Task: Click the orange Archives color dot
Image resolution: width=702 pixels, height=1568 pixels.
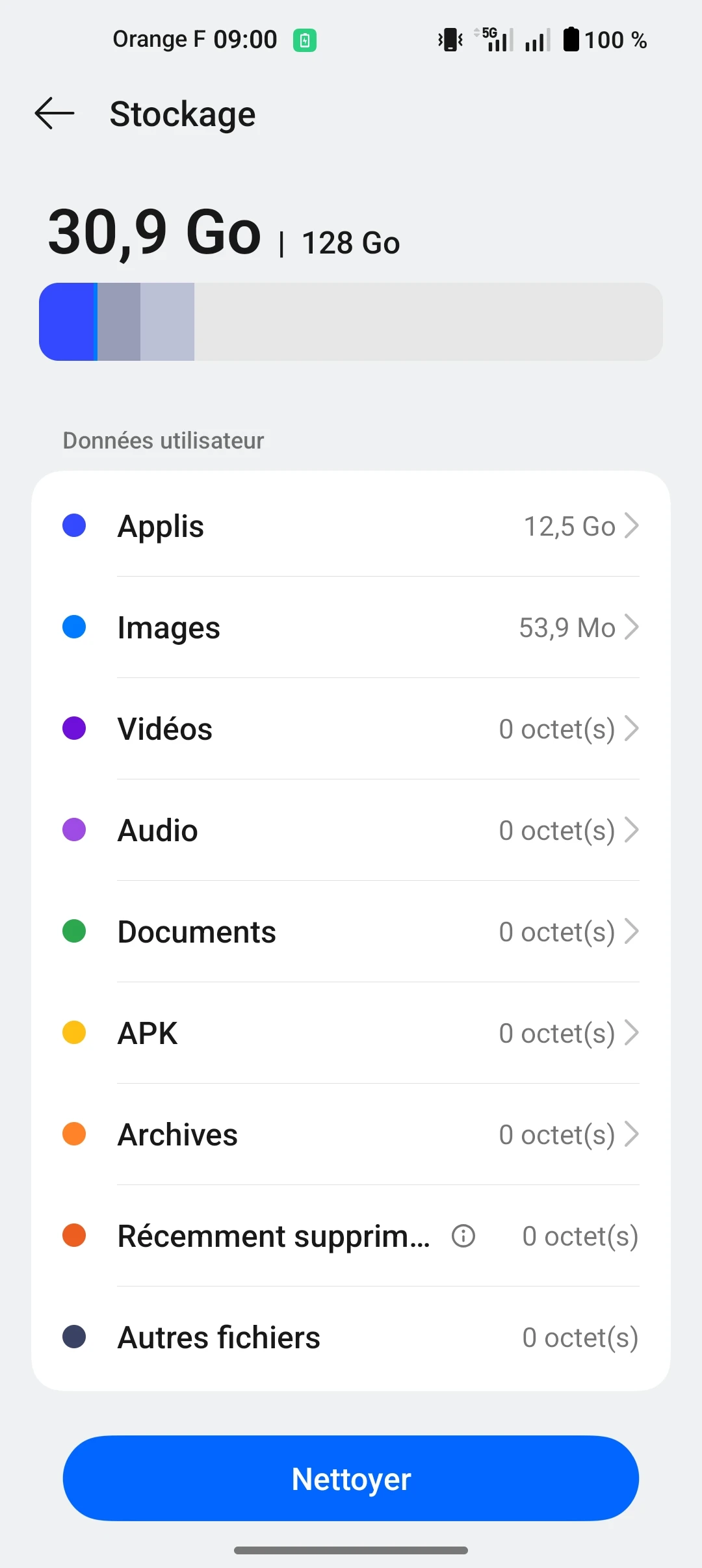Action: point(74,1134)
